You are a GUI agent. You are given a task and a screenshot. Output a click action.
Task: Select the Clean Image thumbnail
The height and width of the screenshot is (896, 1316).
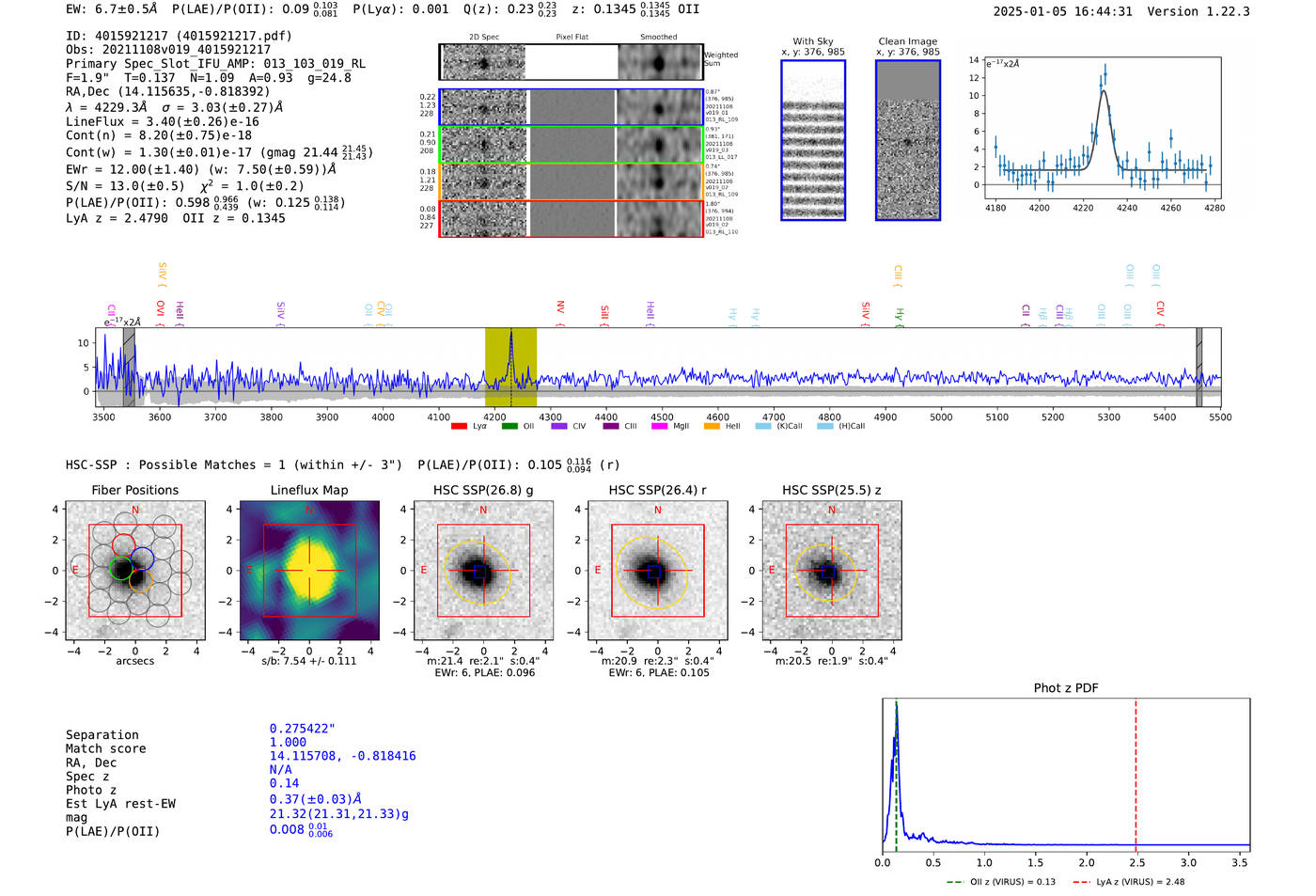(908, 140)
